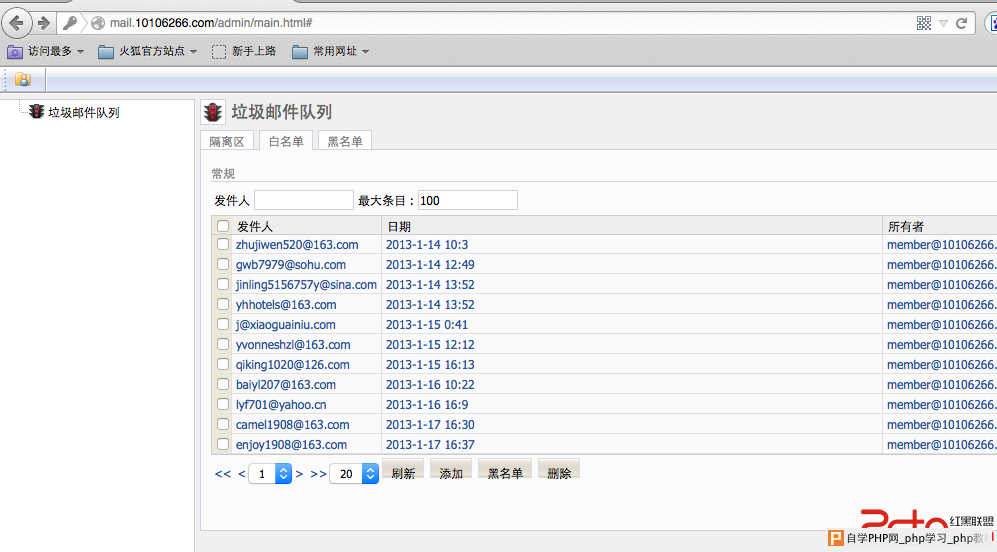Toggle the select-all checkbox in table header

coord(223,226)
